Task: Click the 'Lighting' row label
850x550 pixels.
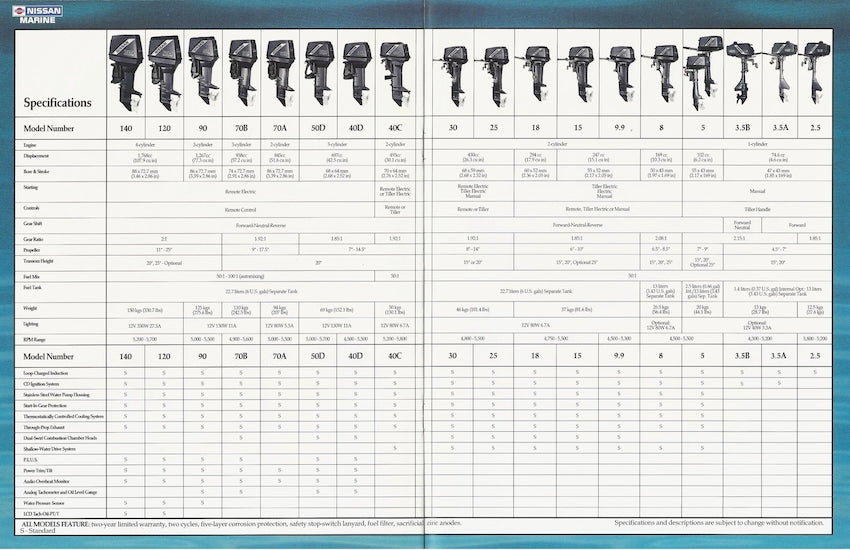Action: tap(31, 324)
